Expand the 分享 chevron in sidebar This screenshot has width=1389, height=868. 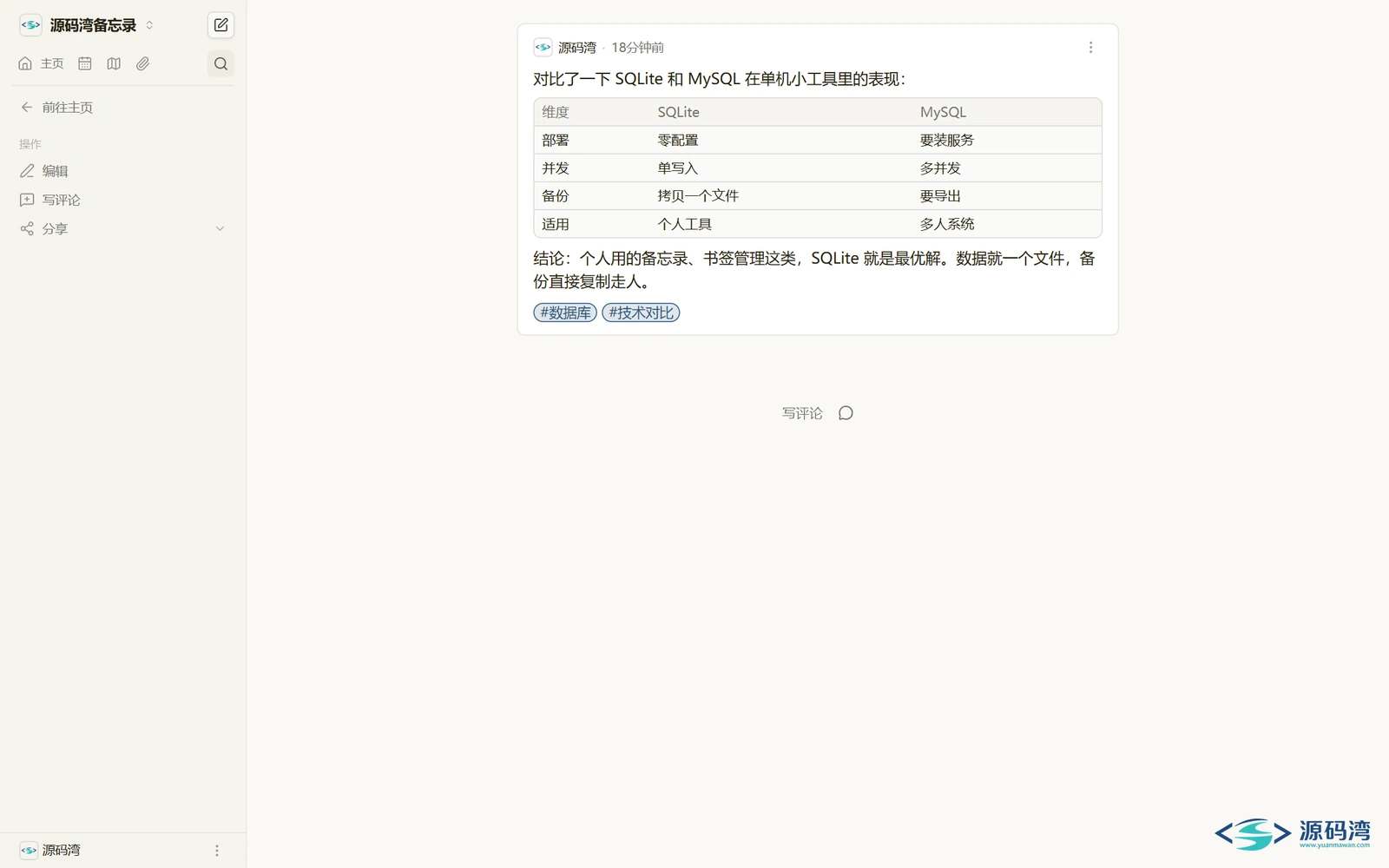click(x=220, y=228)
